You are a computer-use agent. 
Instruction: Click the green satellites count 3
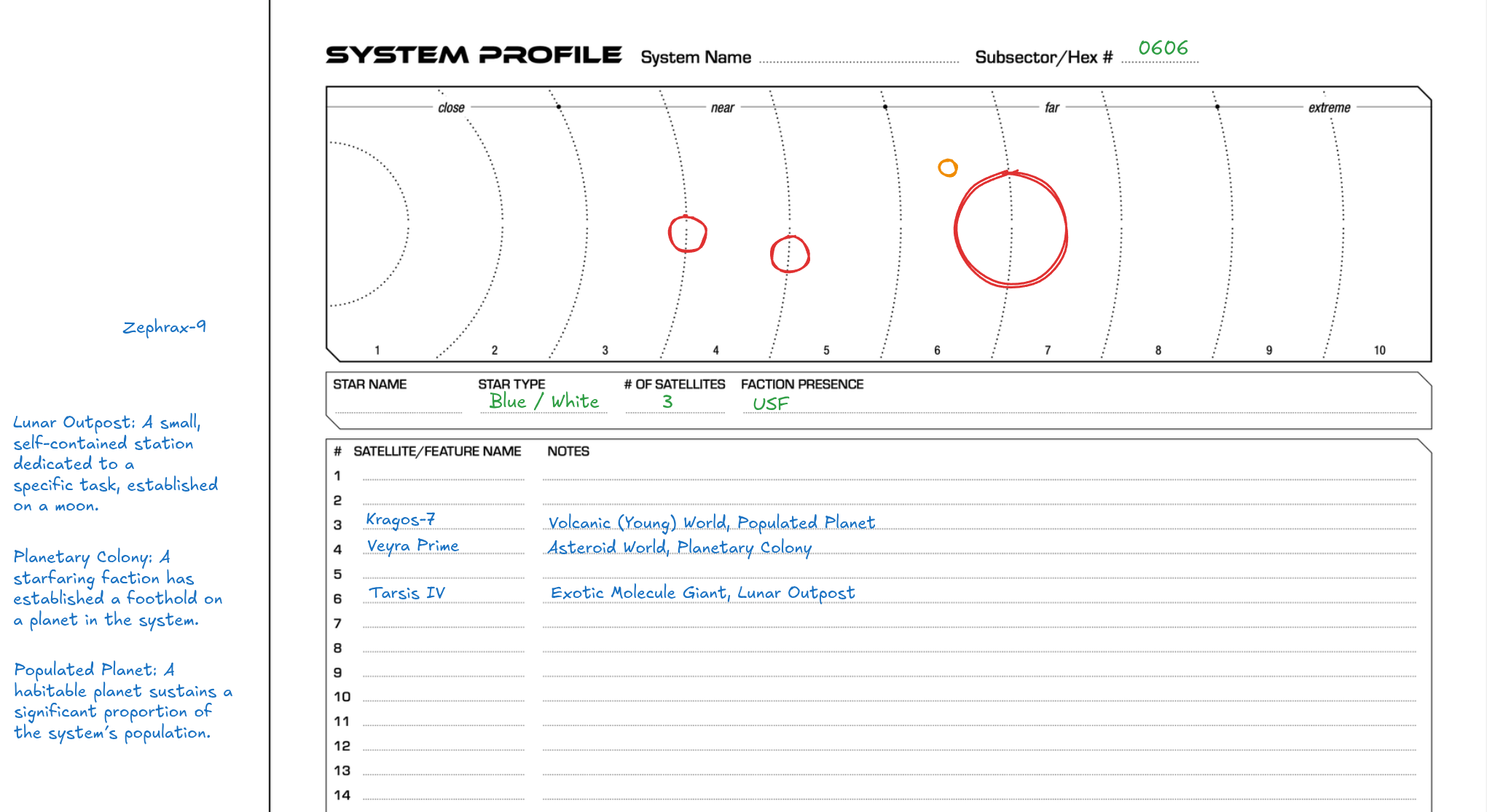(x=667, y=401)
